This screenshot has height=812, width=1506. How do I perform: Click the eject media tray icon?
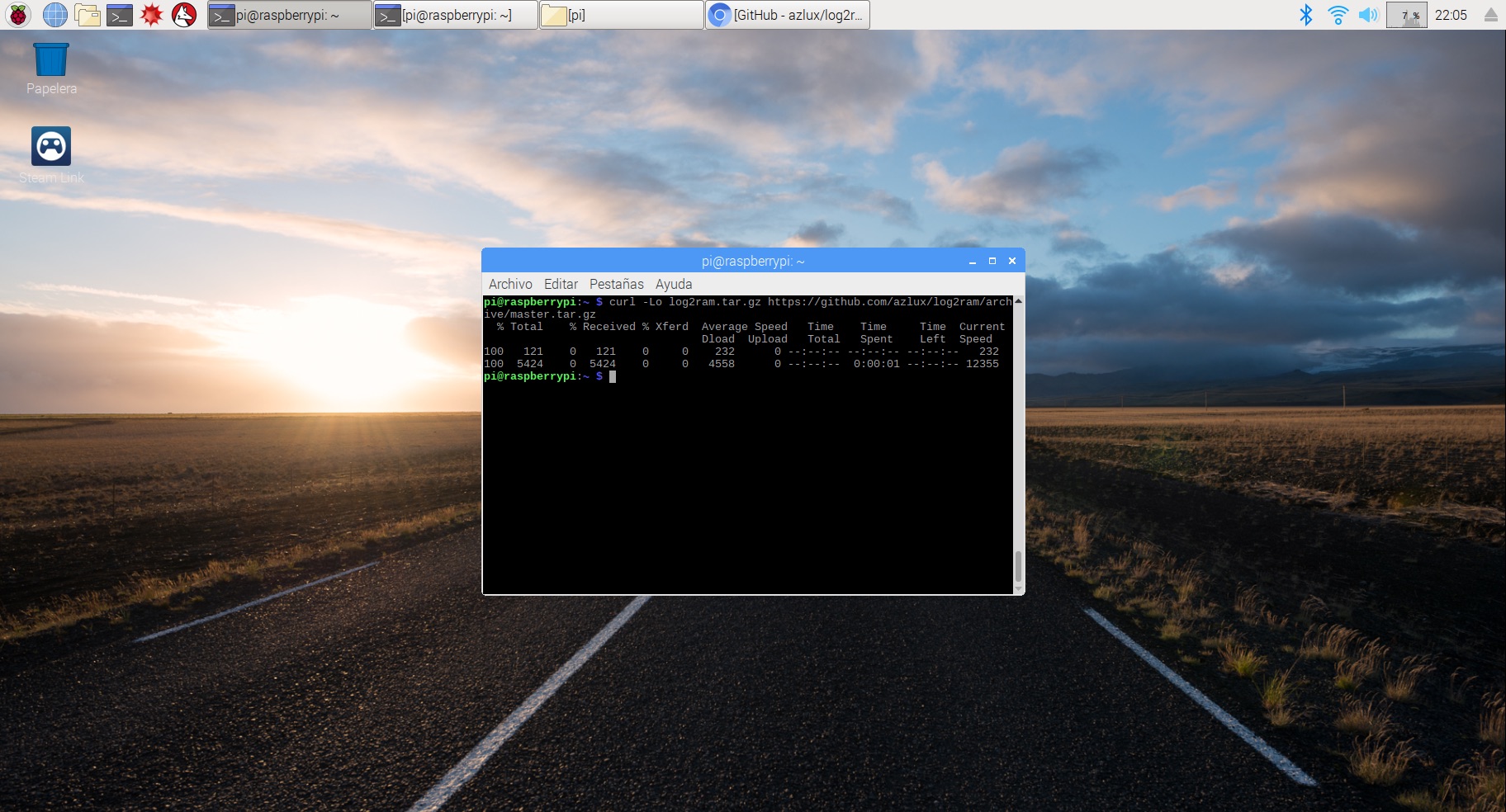tap(1491, 15)
